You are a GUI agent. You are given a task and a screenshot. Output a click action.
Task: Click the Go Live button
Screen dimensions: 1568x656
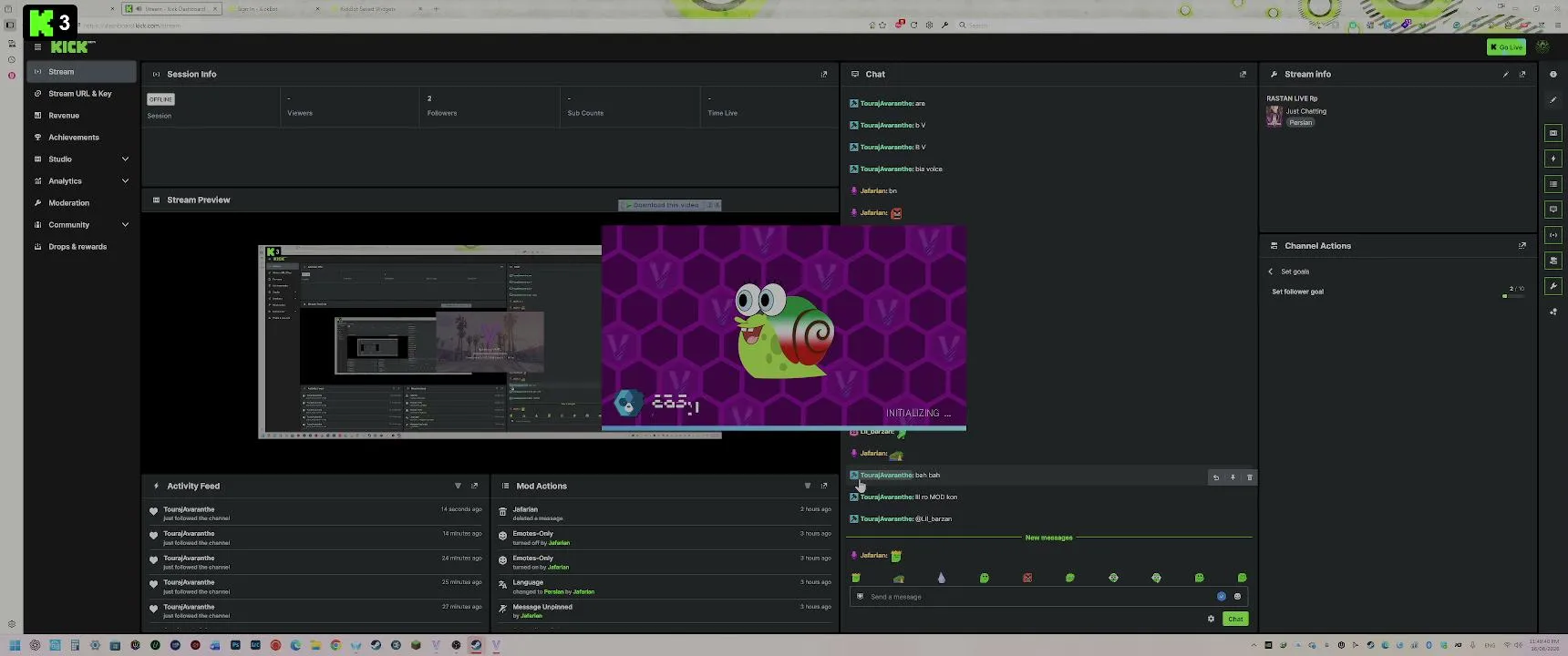click(1506, 47)
